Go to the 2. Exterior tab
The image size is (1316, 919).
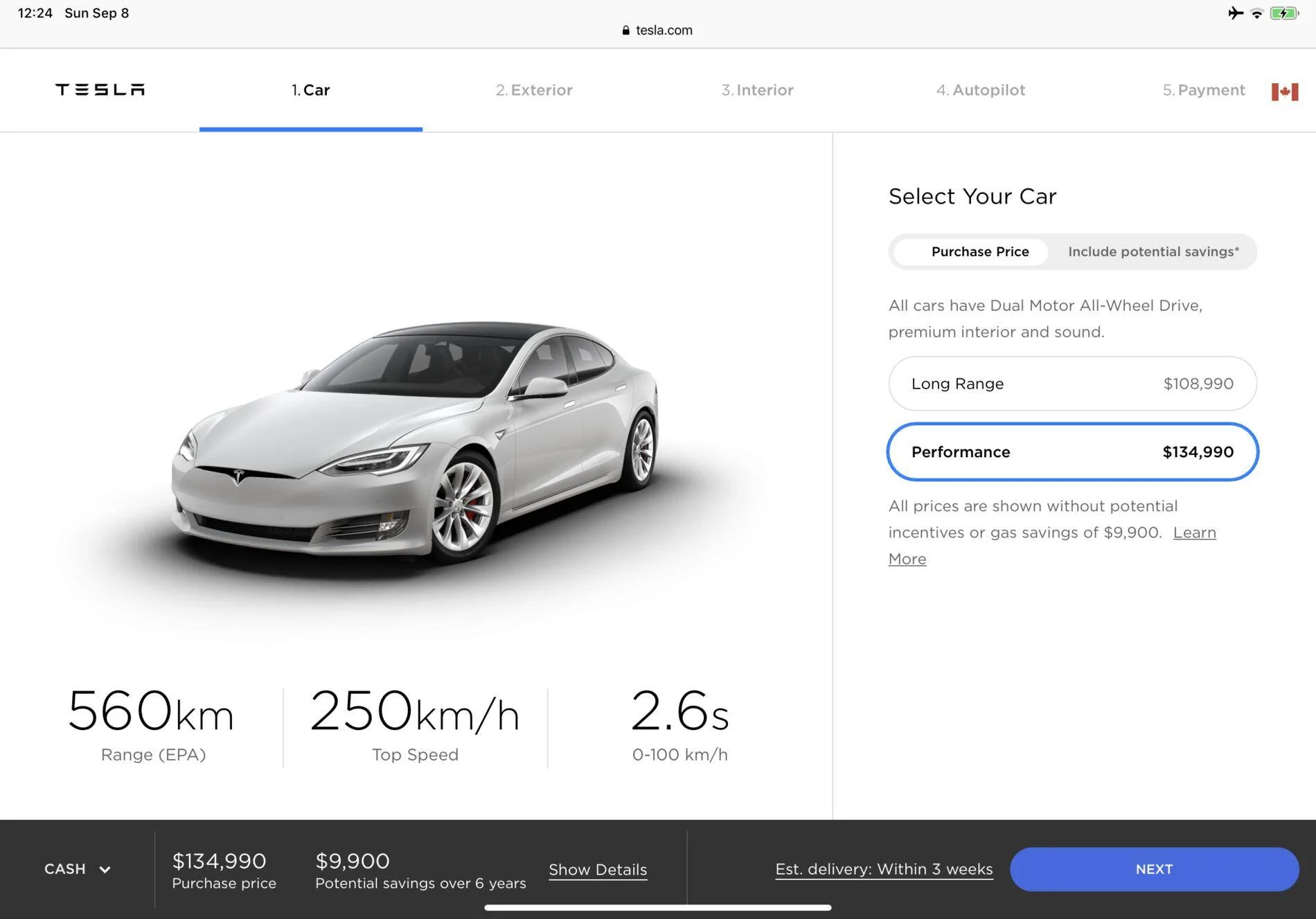pos(534,90)
